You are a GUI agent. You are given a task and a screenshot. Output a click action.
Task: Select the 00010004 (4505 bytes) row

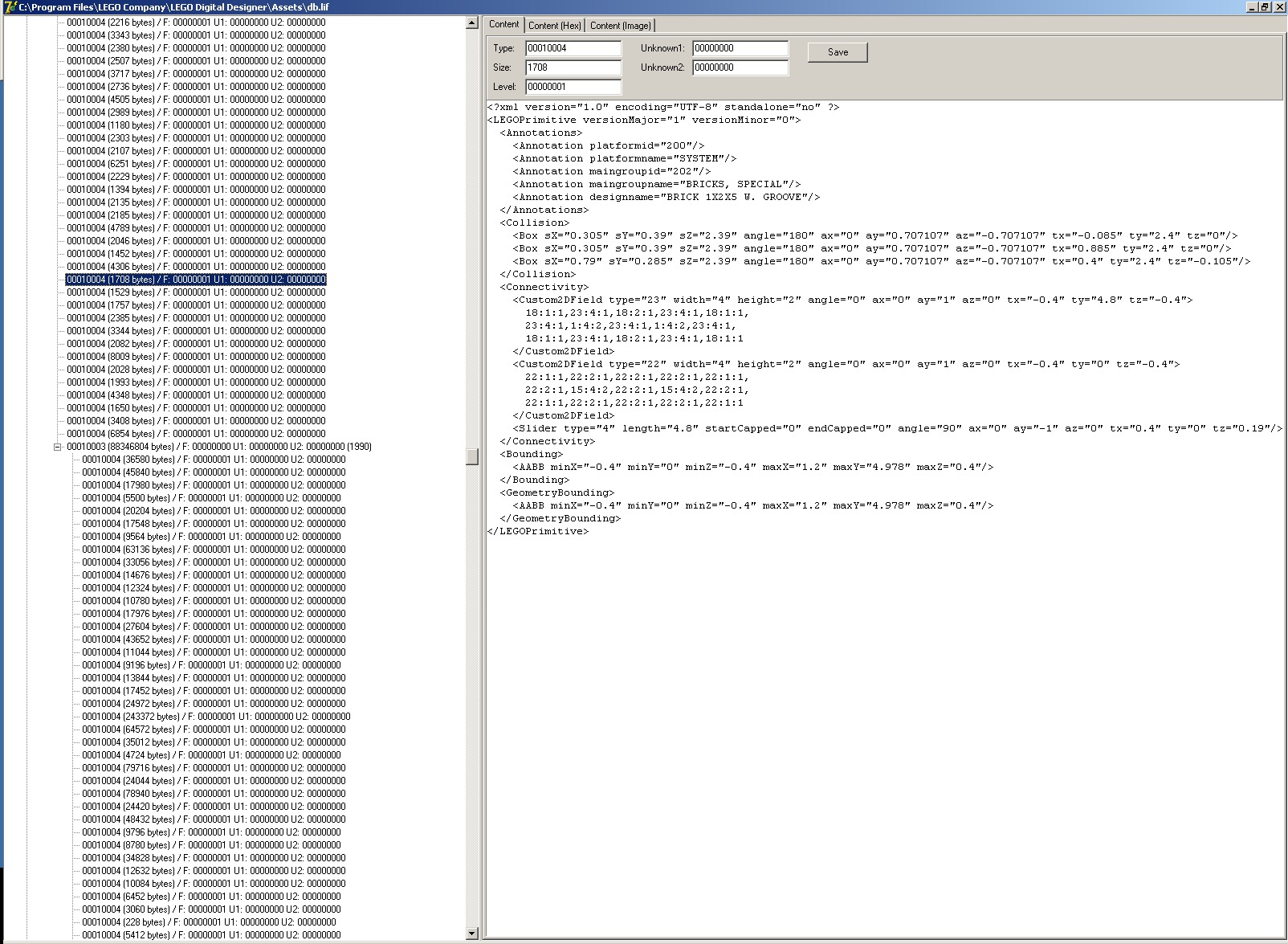(196, 100)
